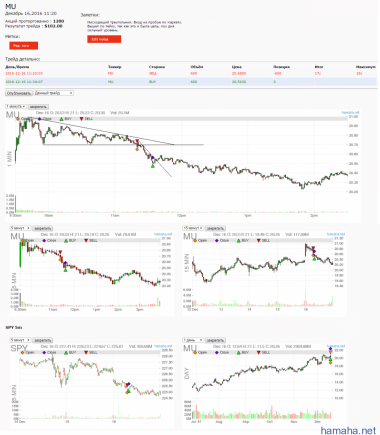Viewport: 380px width, 435px height.
Task: Click the BUY legend triangle in SPY chart
Action: point(66,352)
